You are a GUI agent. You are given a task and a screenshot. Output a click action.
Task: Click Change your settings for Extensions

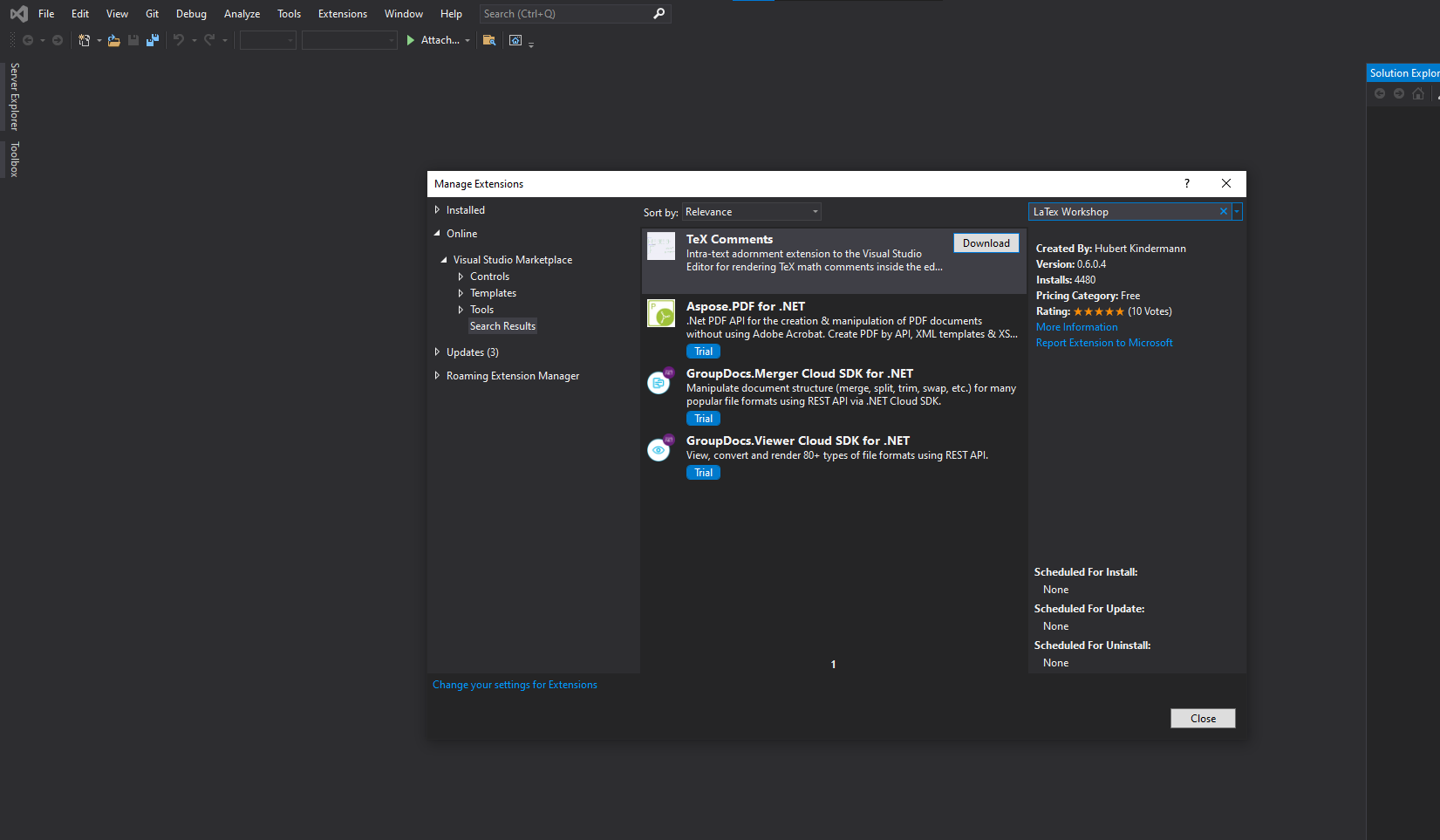click(x=515, y=685)
